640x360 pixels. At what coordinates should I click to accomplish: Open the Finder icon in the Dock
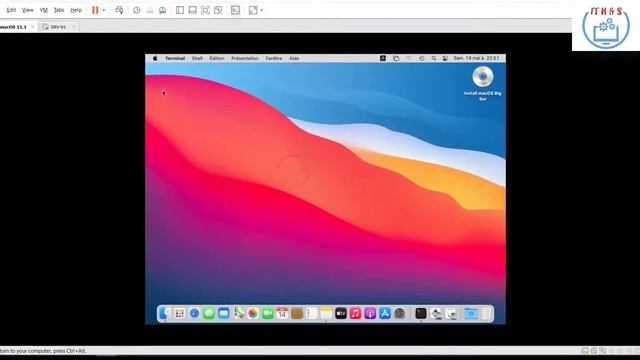pyautogui.click(x=164, y=313)
